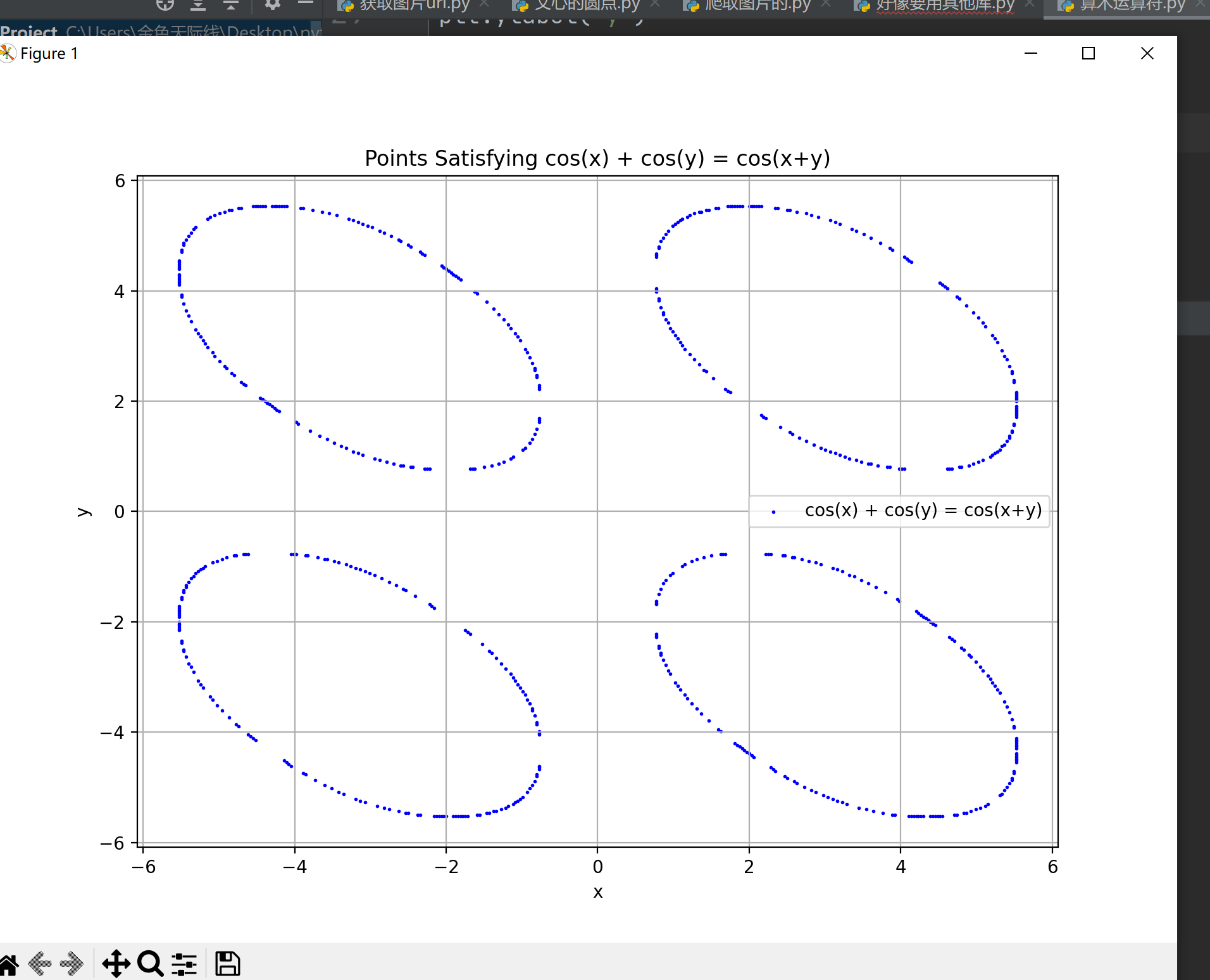Click the y-axis tick label 4
This screenshot has width=1210, height=980.
click(x=119, y=292)
